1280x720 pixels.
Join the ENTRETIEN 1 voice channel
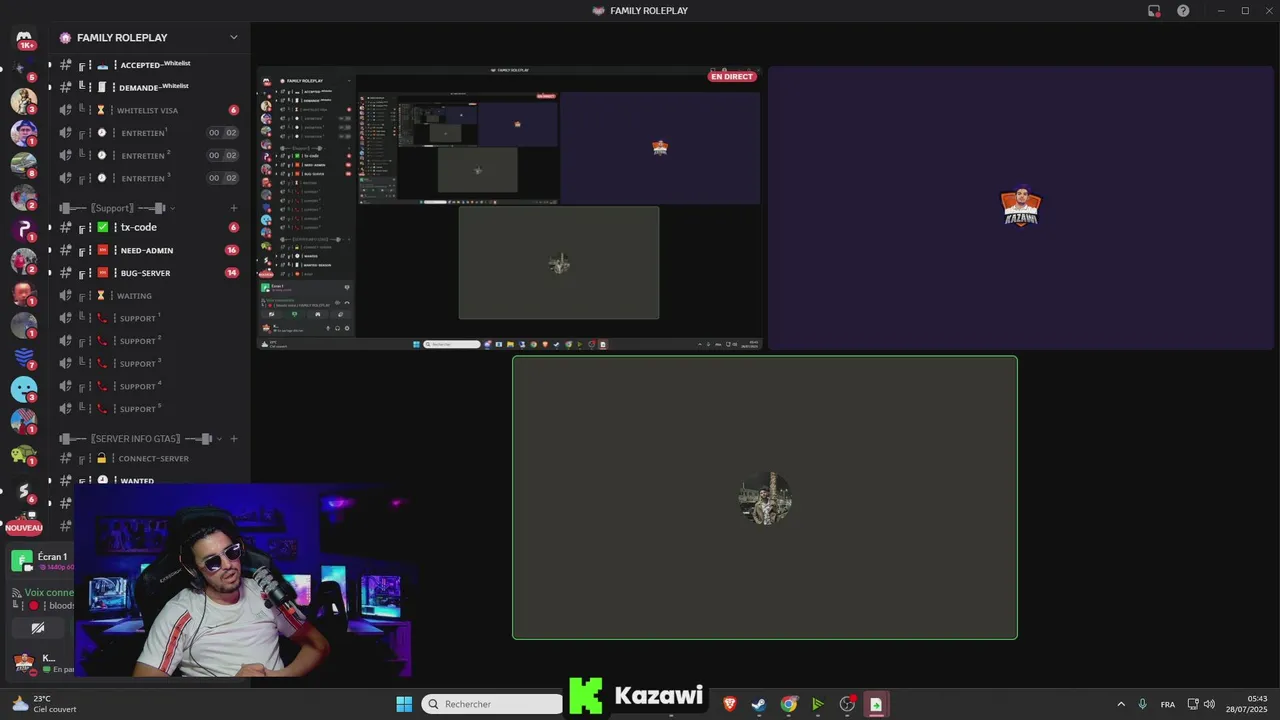click(148, 133)
